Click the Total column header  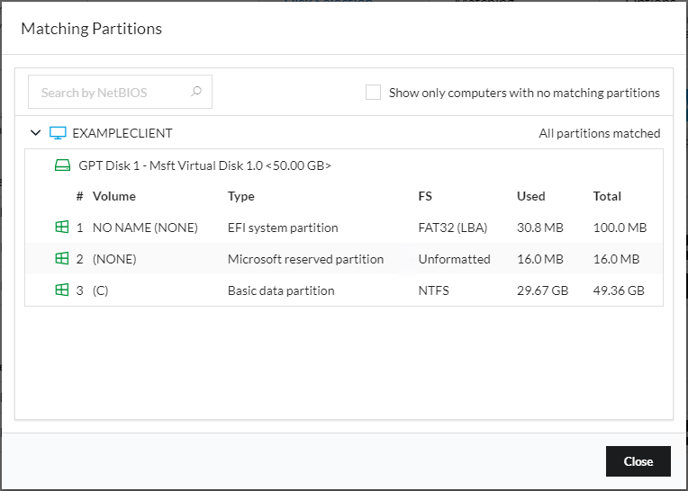(x=607, y=196)
